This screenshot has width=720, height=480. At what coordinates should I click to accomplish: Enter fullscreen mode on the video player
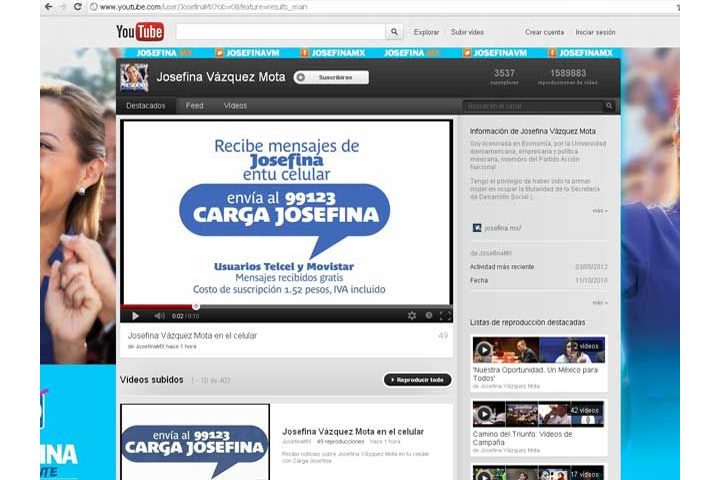445,316
